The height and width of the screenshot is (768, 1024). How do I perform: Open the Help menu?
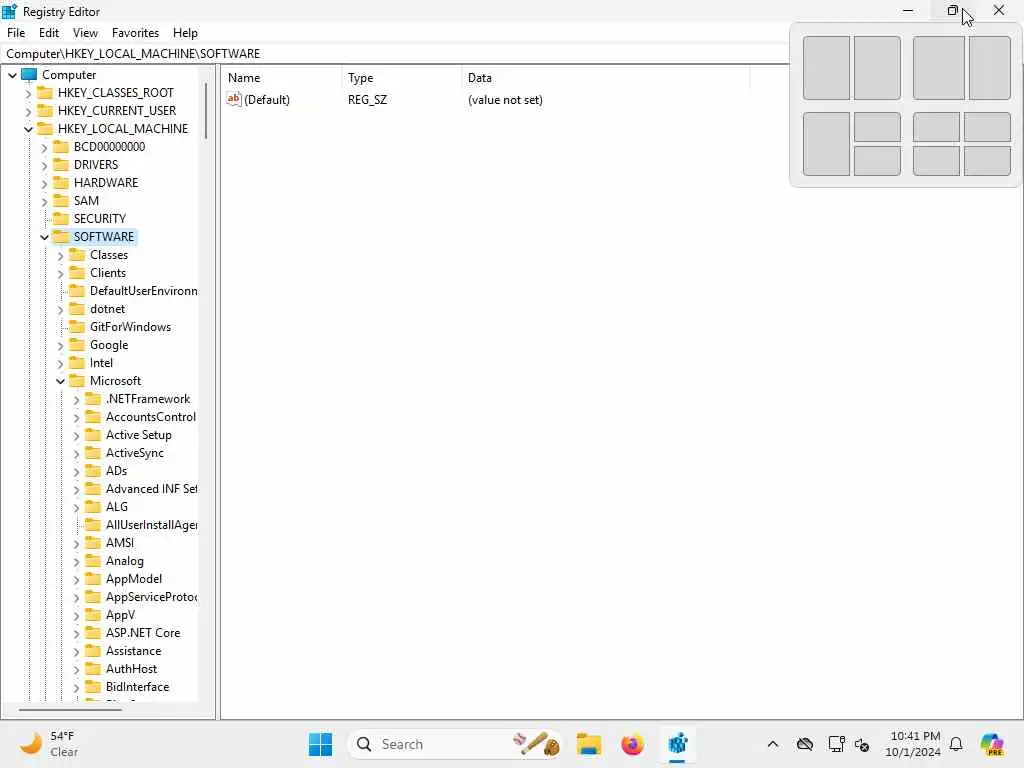[x=185, y=33]
